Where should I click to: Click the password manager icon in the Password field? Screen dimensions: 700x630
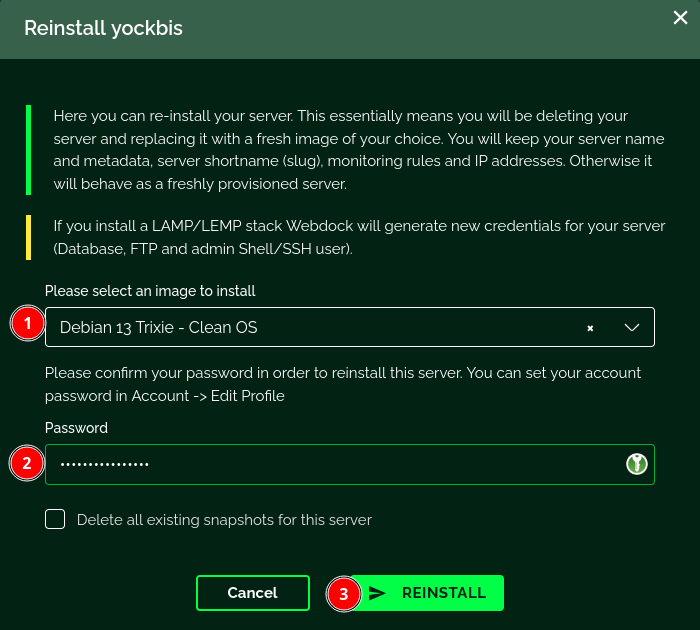coord(636,464)
